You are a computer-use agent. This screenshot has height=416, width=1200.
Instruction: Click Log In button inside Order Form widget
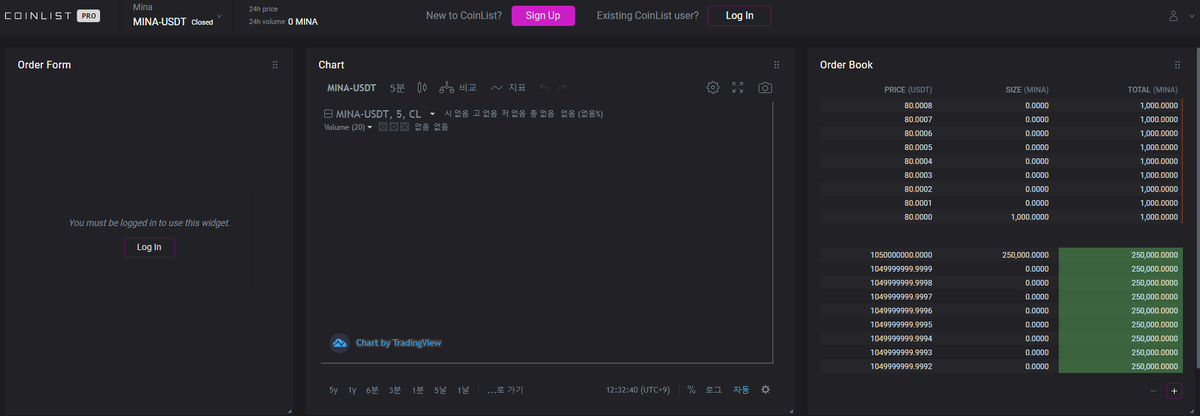tap(149, 247)
